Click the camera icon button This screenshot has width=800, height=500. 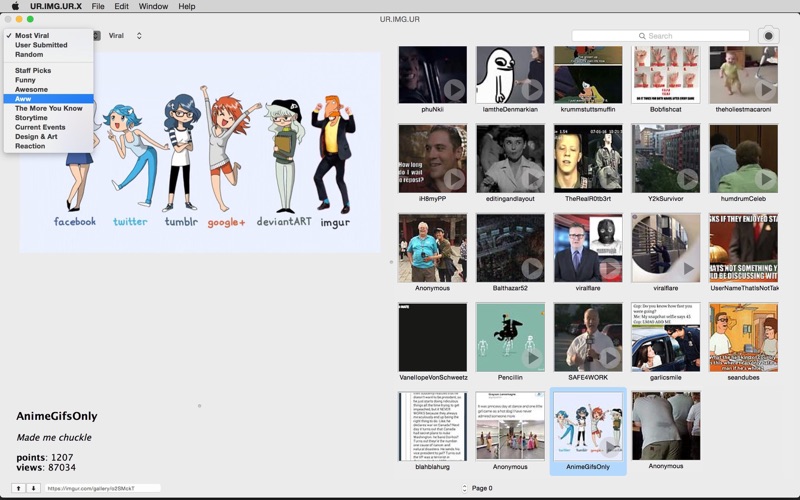coord(768,35)
